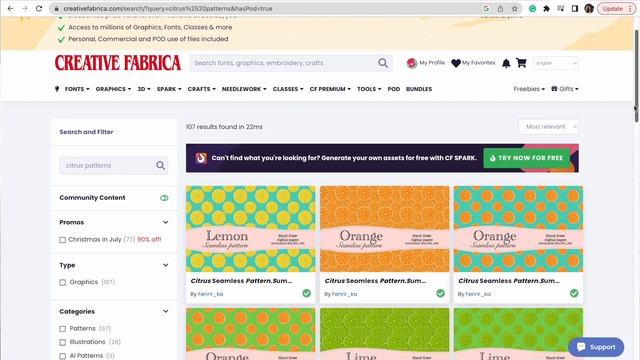The width and height of the screenshot is (640, 360).
Task: Click the CF Spark flame logo in banner
Action: click(x=201, y=158)
